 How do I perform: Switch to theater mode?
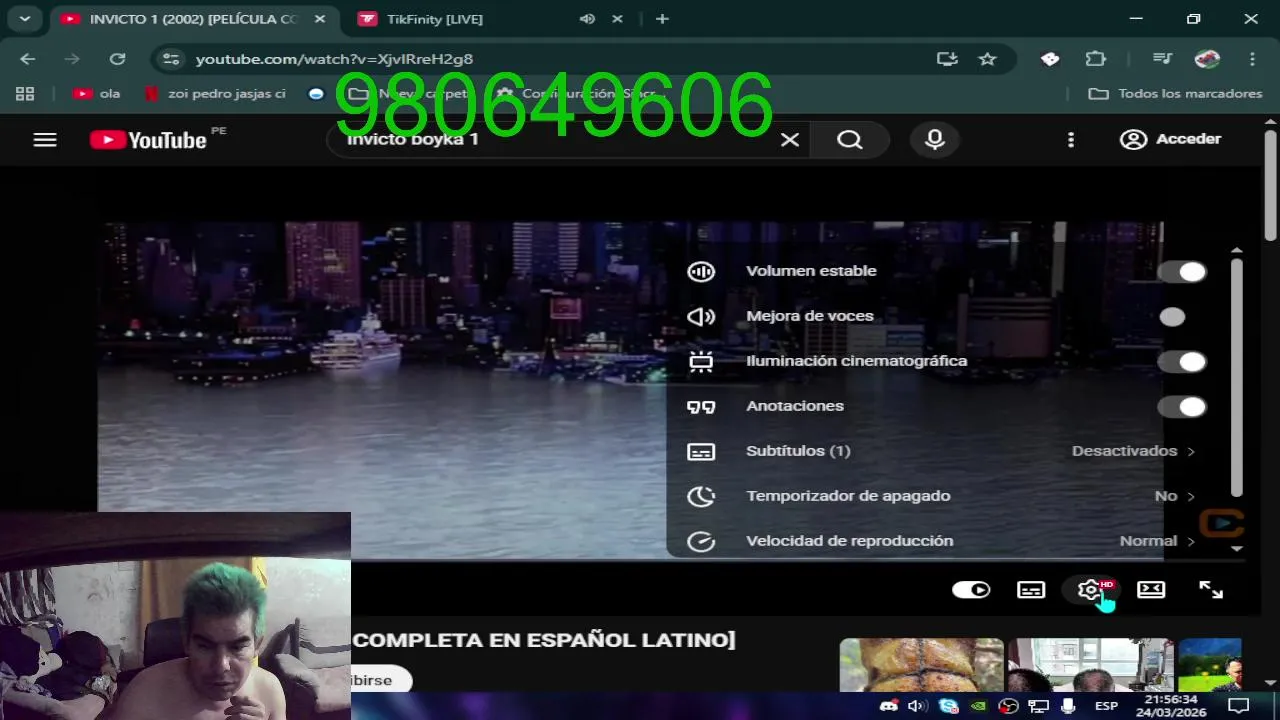click(1151, 590)
